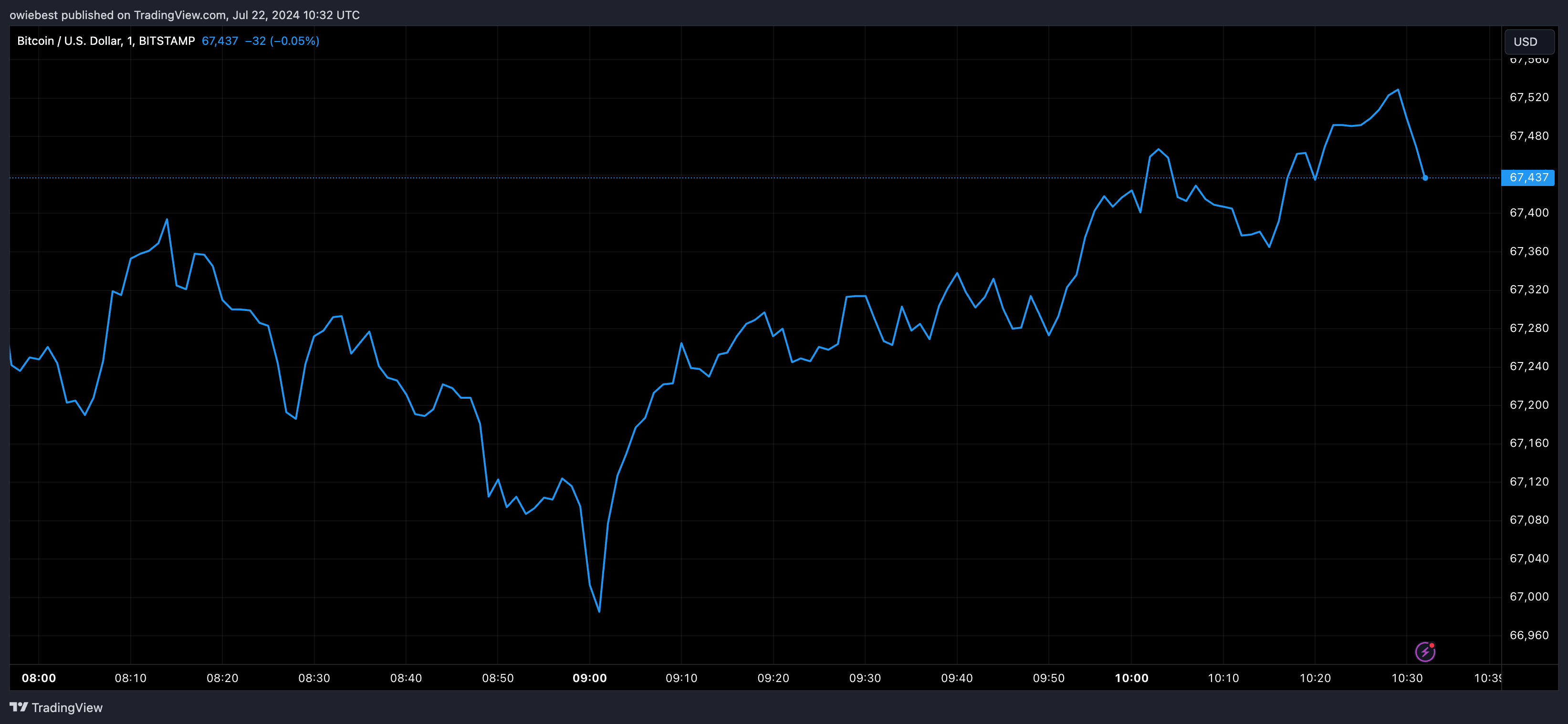Click the 08:30 time axis label
Image resolution: width=1568 pixels, height=724 pixels.
314,678
